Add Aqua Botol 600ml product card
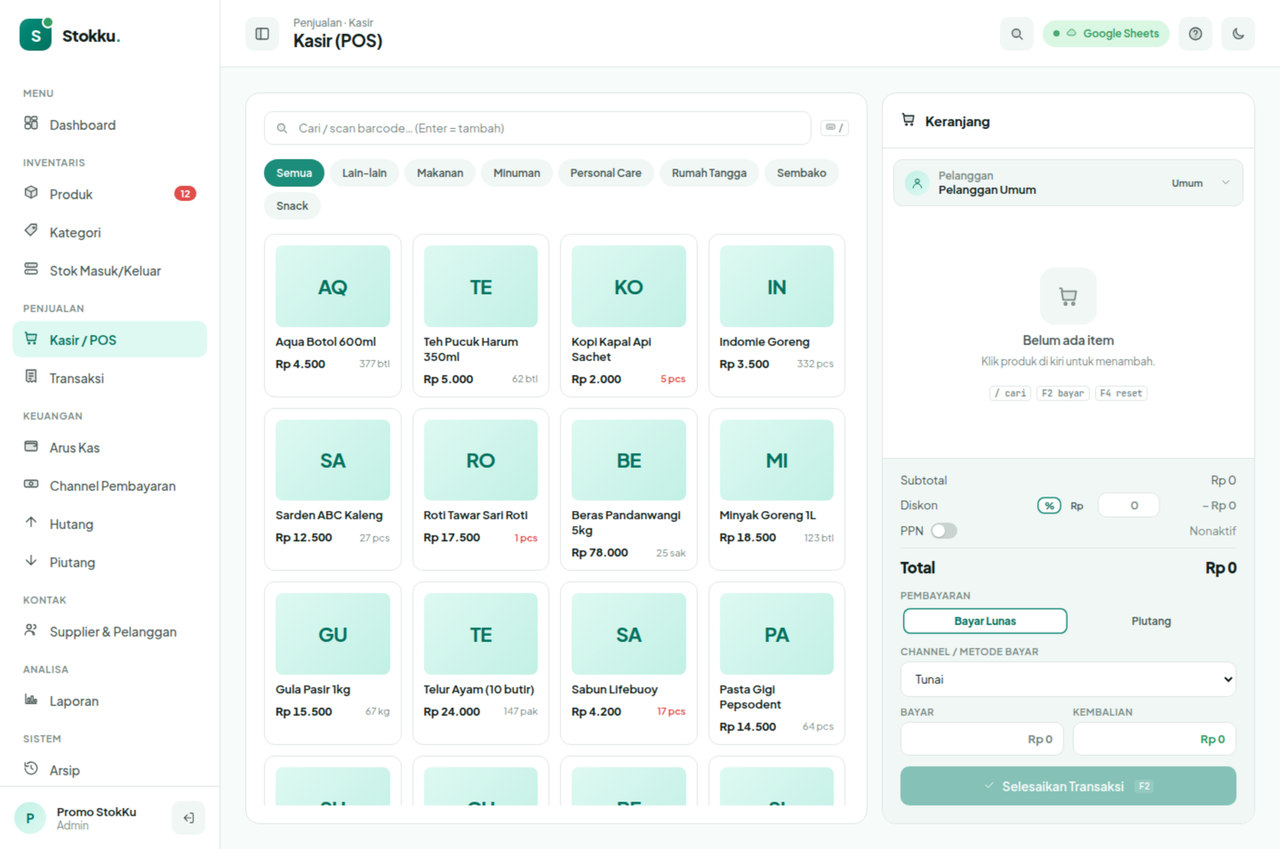The width and height of the screenshot is (1280, 849). click(x=333, y=316)
